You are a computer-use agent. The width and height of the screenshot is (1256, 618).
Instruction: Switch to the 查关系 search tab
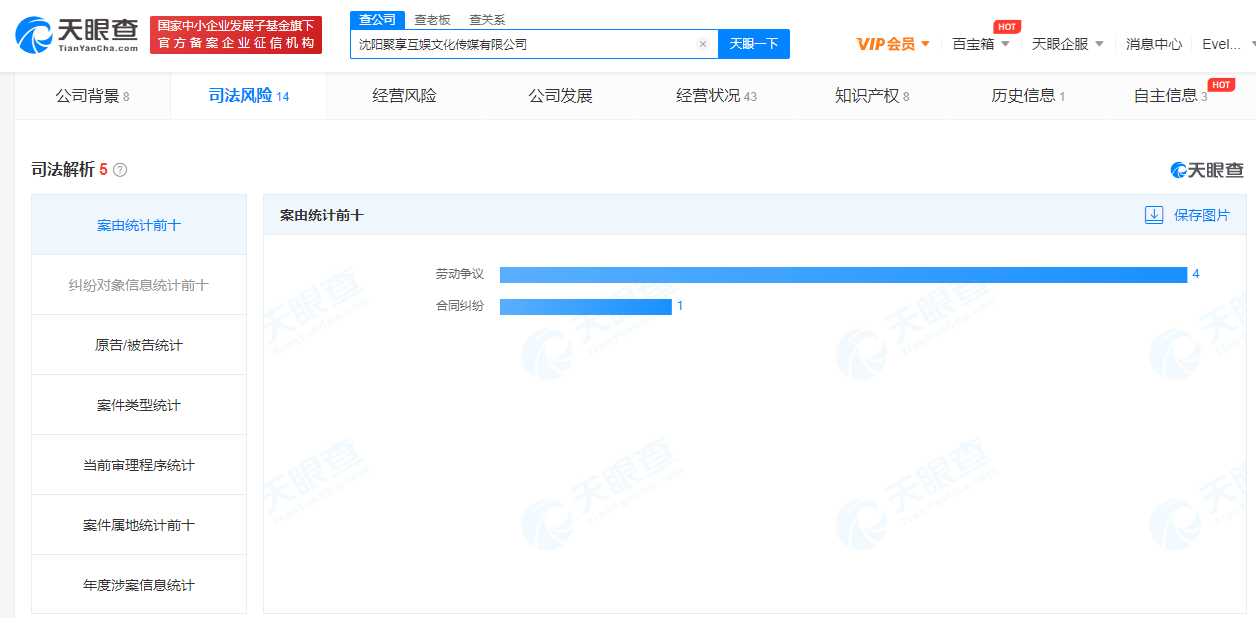tap(487, 20)
